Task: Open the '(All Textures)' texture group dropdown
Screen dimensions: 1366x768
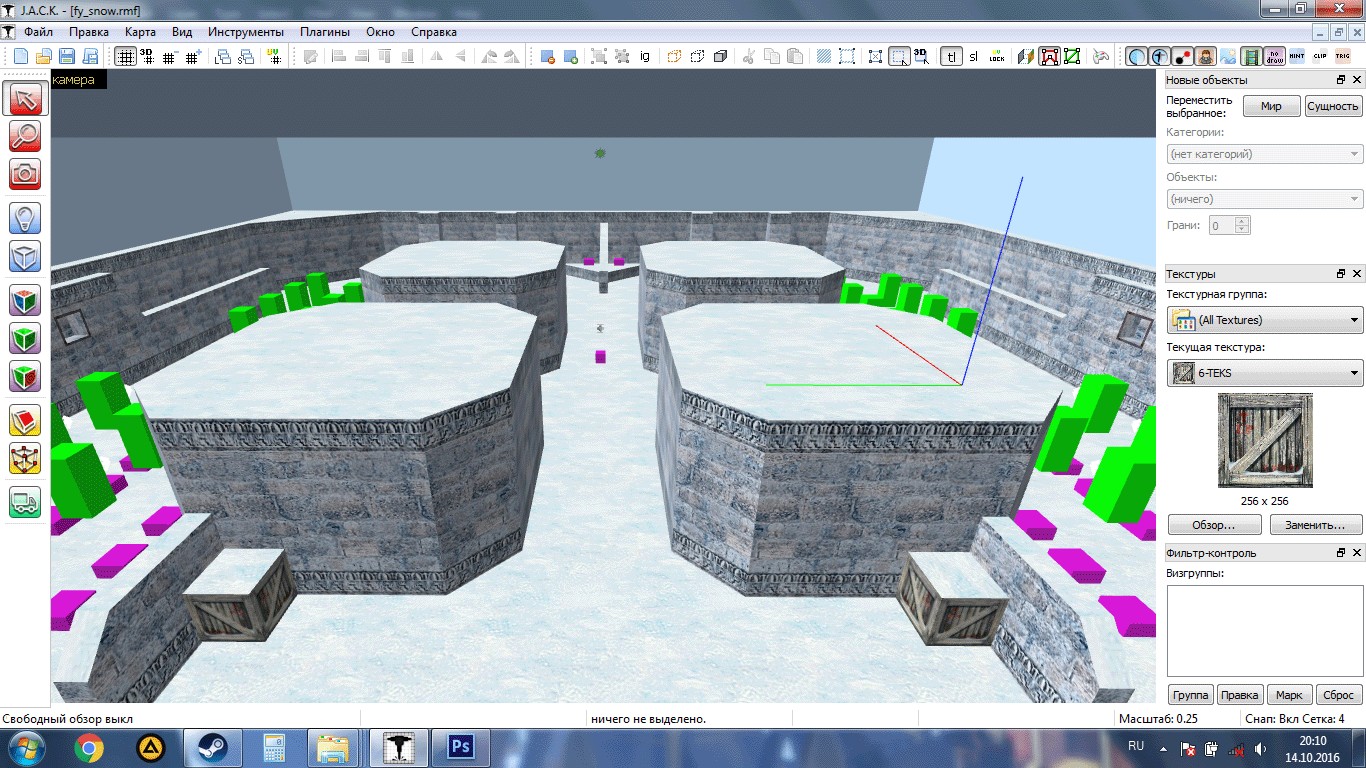Action: click(1352, 320)
